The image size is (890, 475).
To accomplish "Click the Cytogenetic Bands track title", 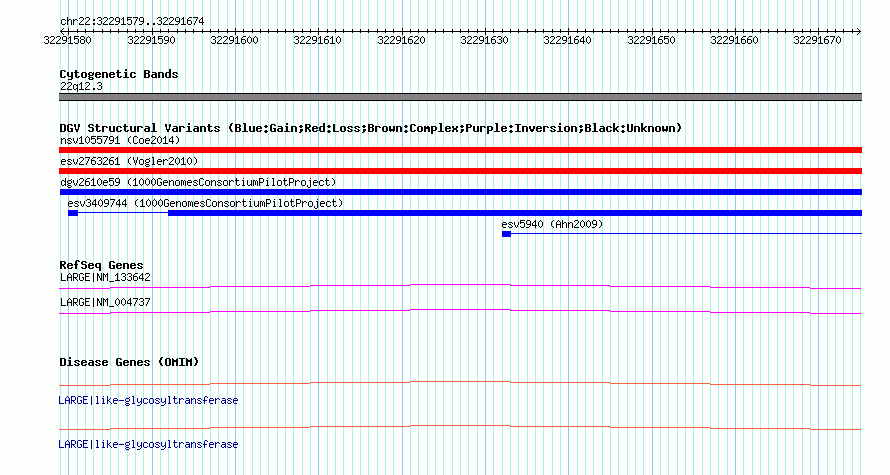I will tap(119, 74).
